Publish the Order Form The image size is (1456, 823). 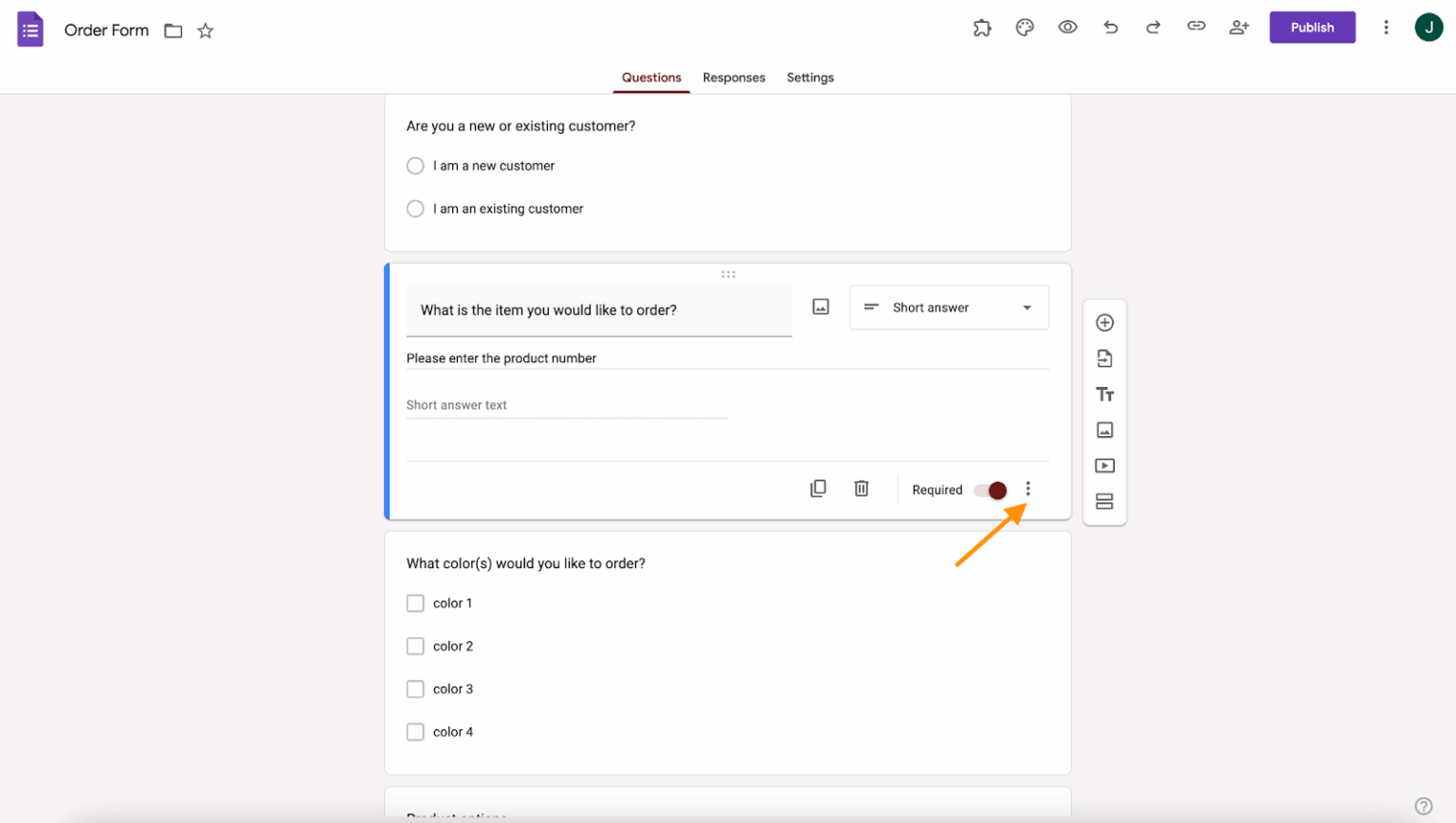1312,27
